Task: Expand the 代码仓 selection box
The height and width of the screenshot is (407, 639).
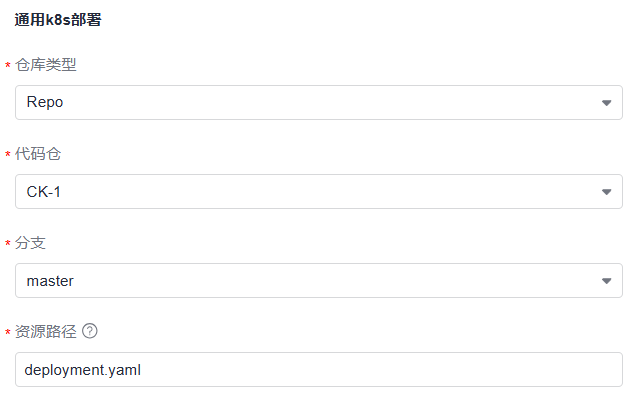Action: 319,192
